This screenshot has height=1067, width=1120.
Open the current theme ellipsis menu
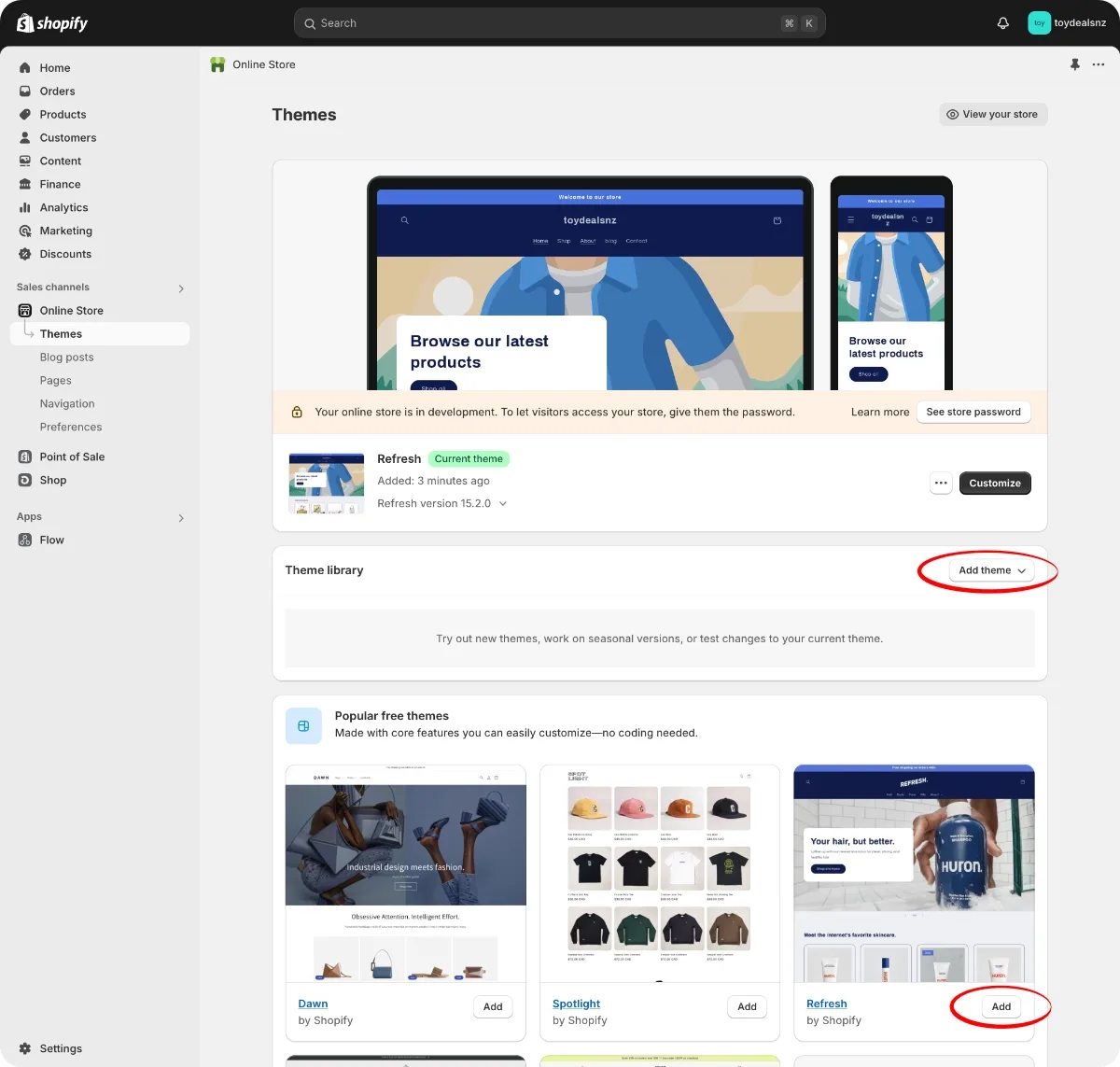(941, 484)
